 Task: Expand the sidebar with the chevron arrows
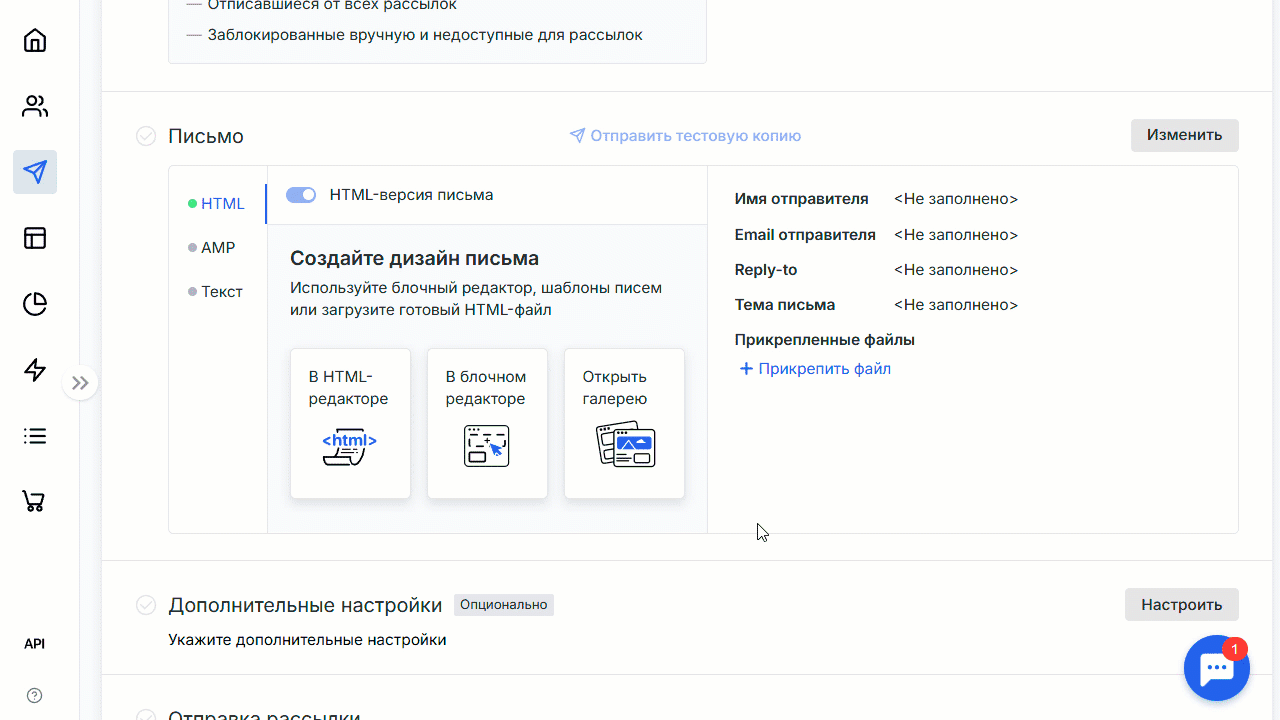[x=80, y=383]
